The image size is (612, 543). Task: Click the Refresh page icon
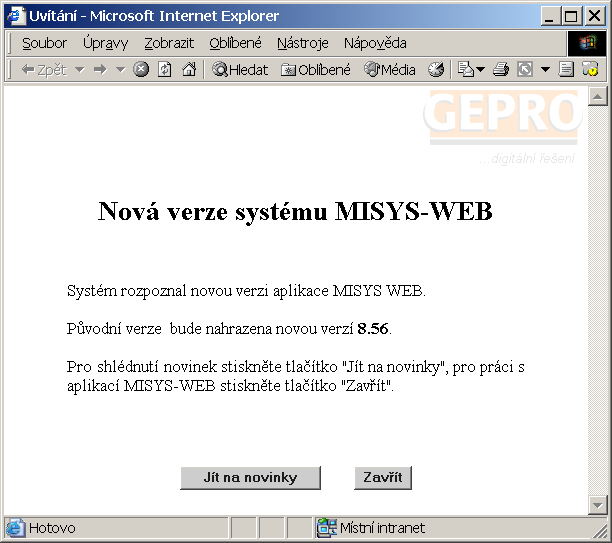coord(165,69)
